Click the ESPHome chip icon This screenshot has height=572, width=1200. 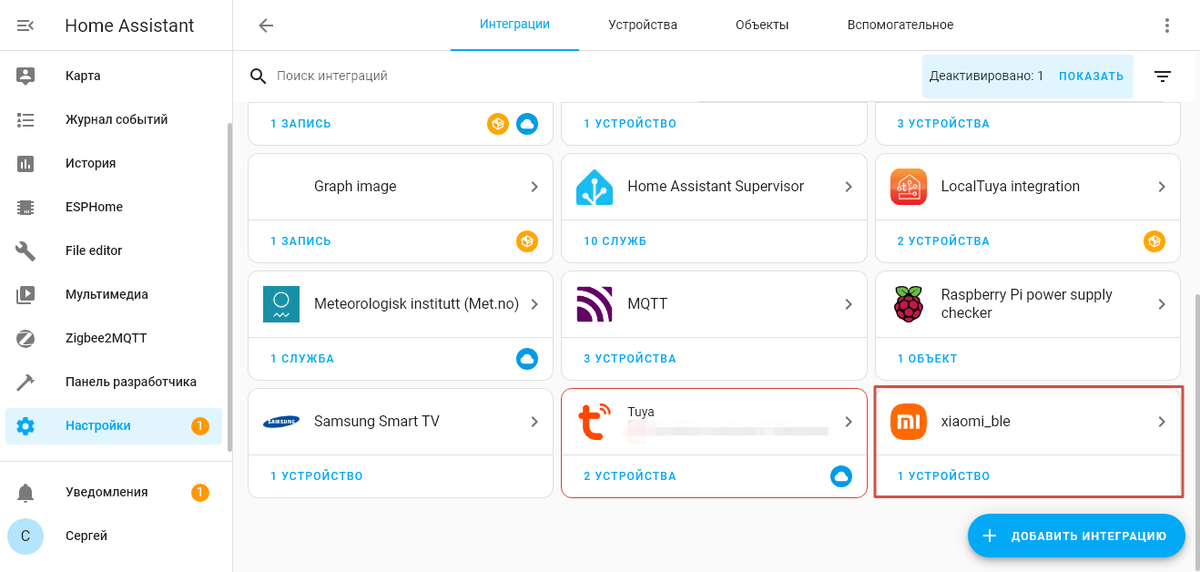pyautogui.click(x=26, y=207)
